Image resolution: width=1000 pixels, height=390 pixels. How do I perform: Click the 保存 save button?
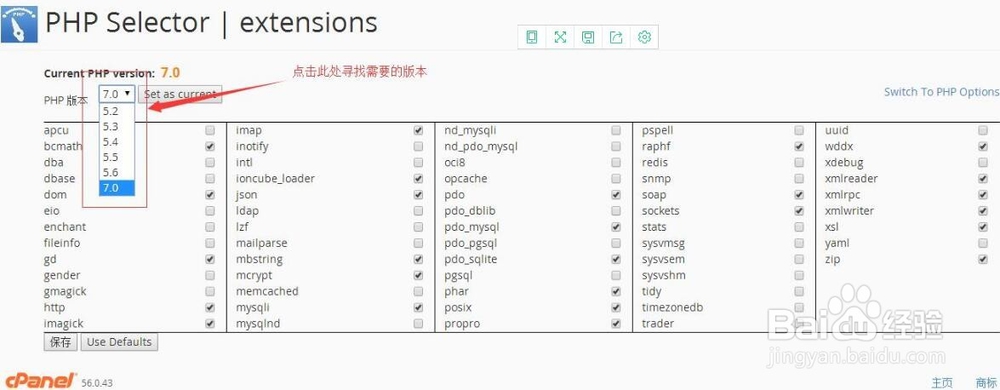[61, 342]
